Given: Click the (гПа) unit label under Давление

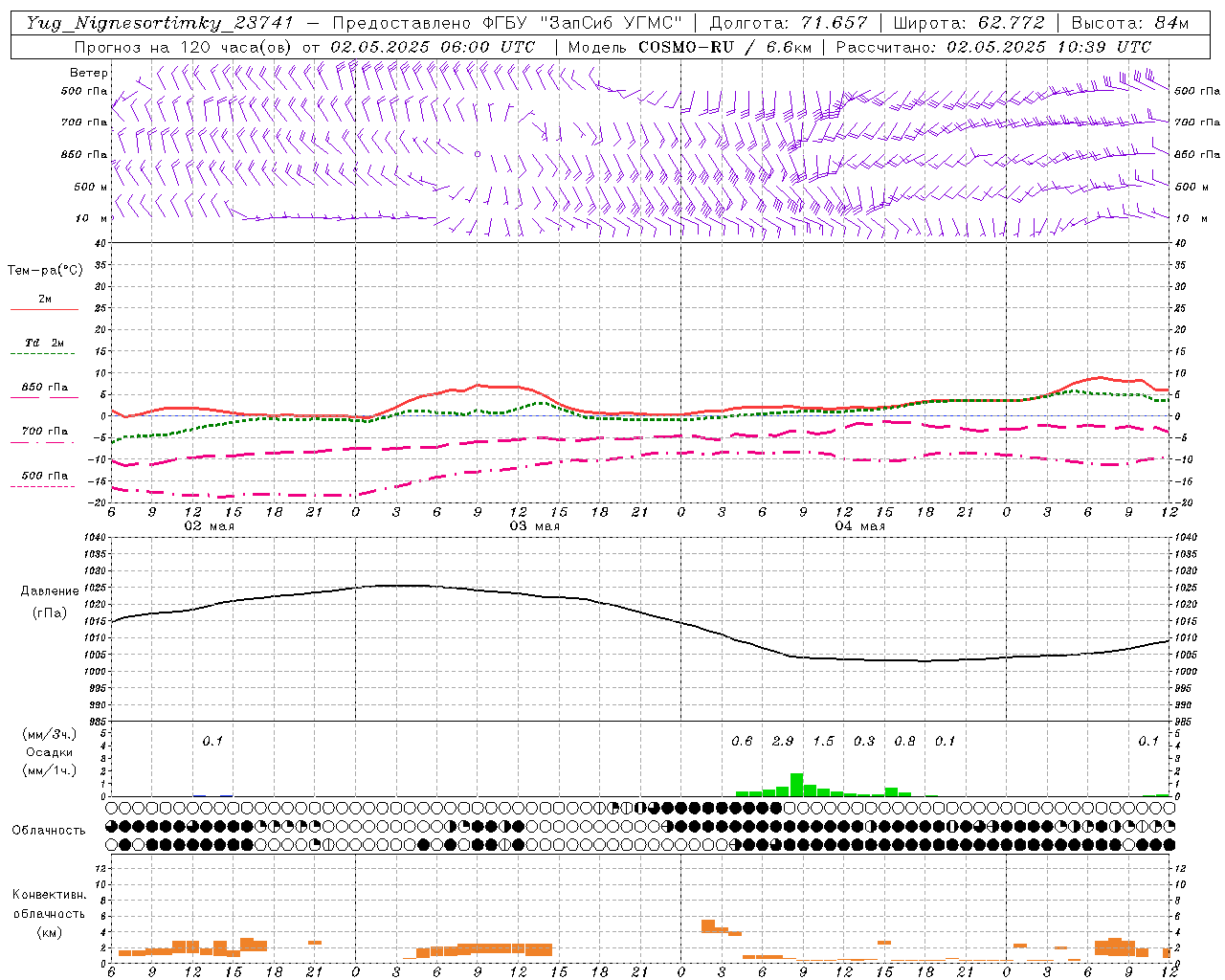Looking at the screenshot, I should 50,612.
